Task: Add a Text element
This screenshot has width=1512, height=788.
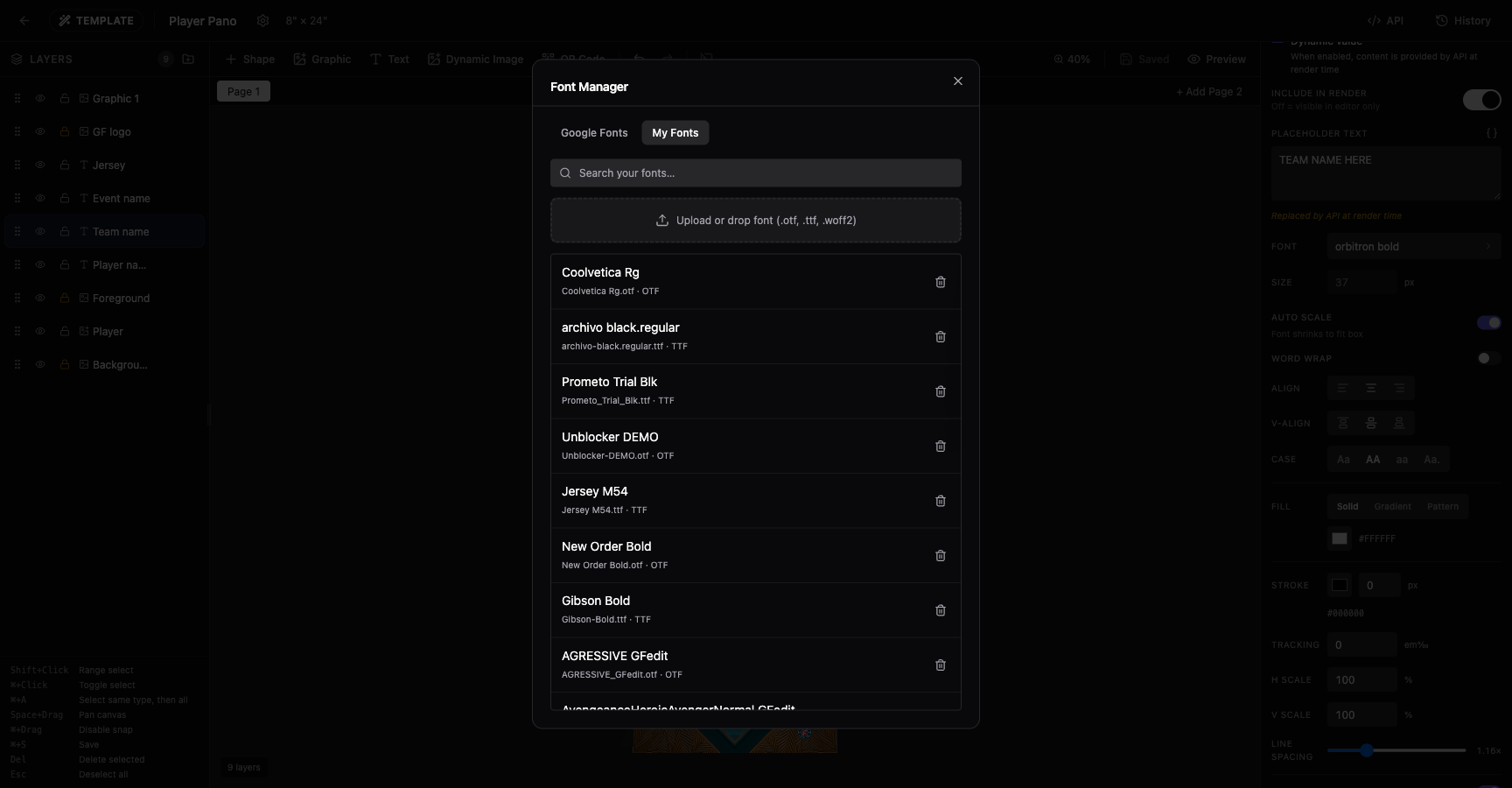Action: click(389, 60)
